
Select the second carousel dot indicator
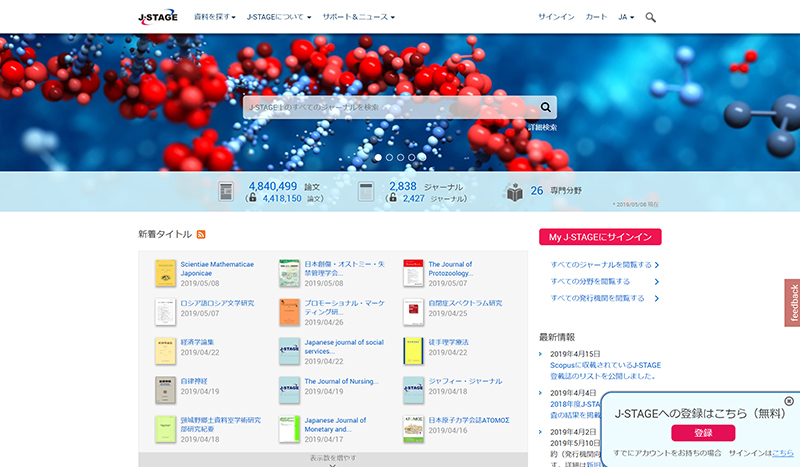click(x=389, y=158)
